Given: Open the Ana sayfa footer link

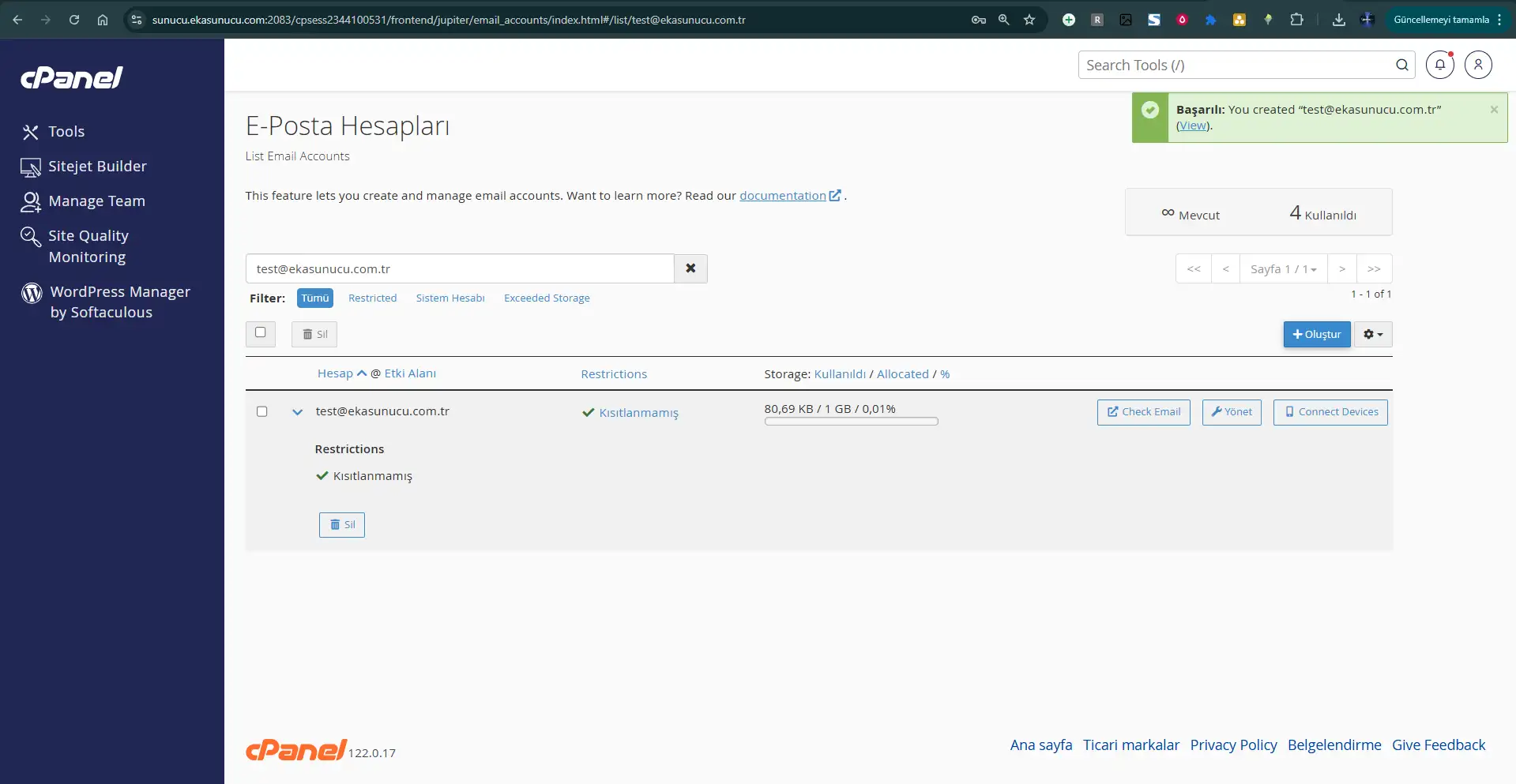Looking at the screenshot, I should [1041, 745].
